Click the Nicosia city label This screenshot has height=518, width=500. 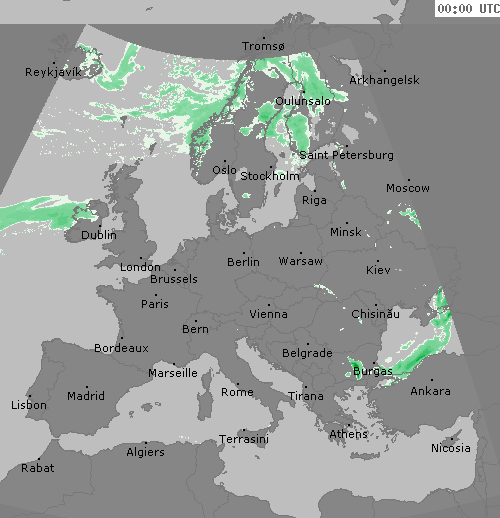coord(451,448)
